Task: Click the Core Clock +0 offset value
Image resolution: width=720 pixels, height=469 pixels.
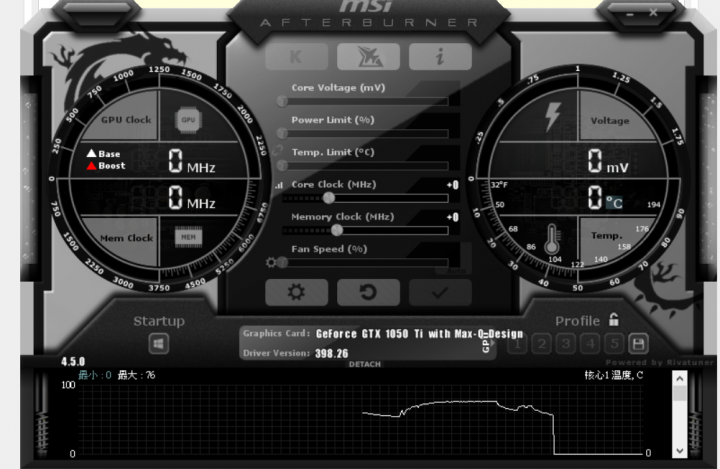Action: [x=452, y=185]
